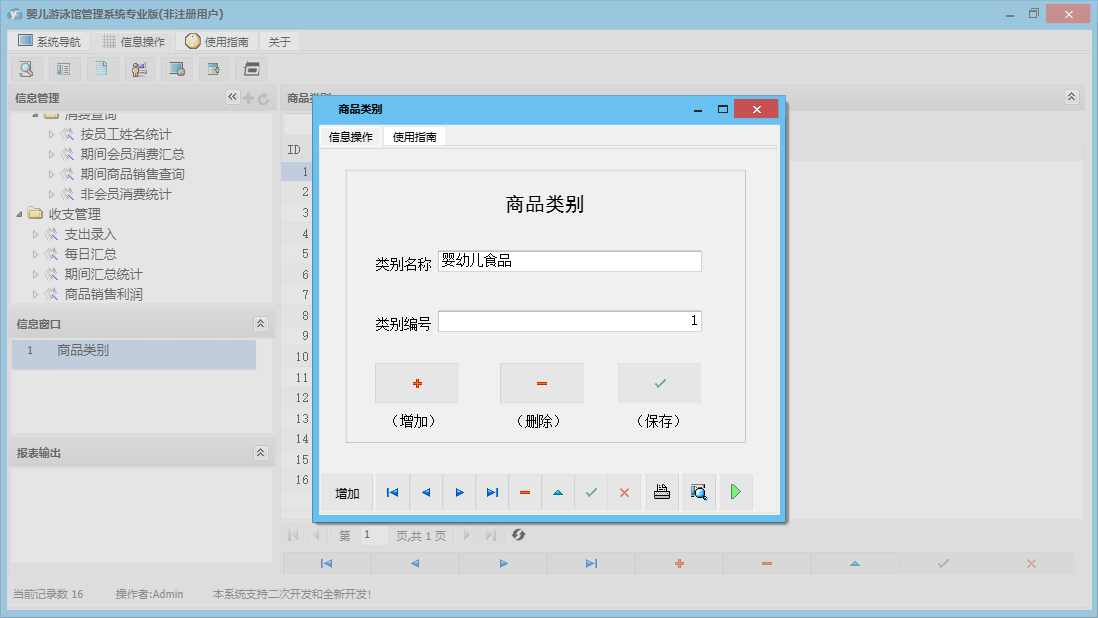Screen dimensions: 1098x618
Task: Click the green run arrow in the navigator
Action: pos(736,492)
